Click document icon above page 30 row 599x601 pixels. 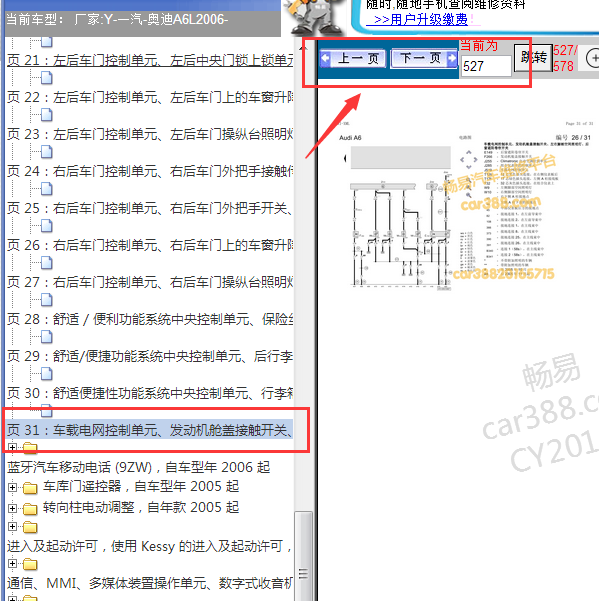click(46, 374)
